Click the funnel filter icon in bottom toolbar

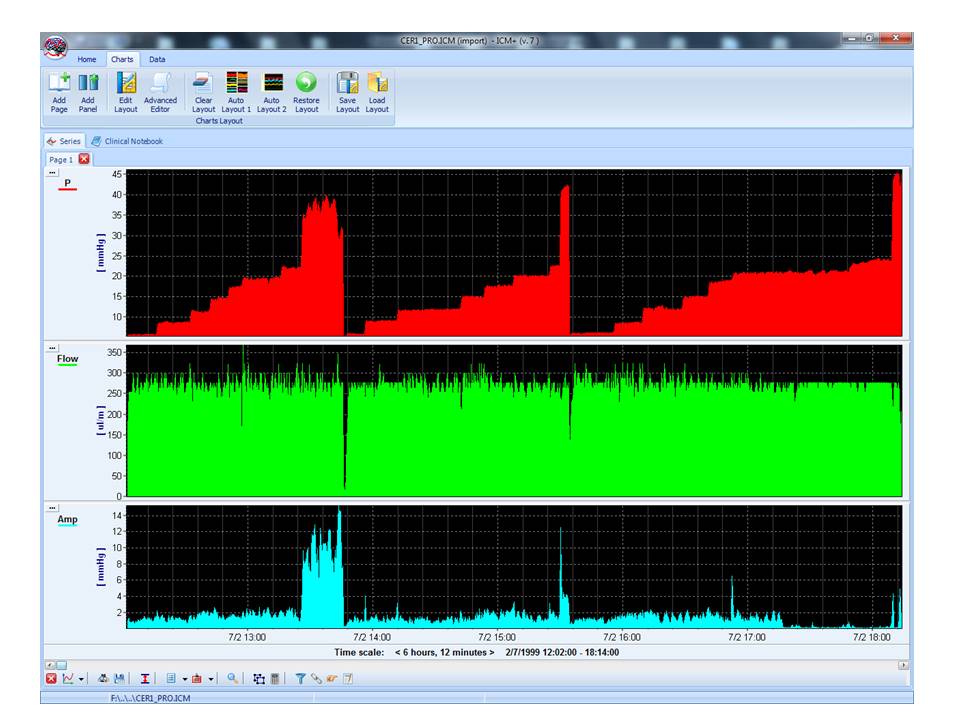[x=300, y=679]
